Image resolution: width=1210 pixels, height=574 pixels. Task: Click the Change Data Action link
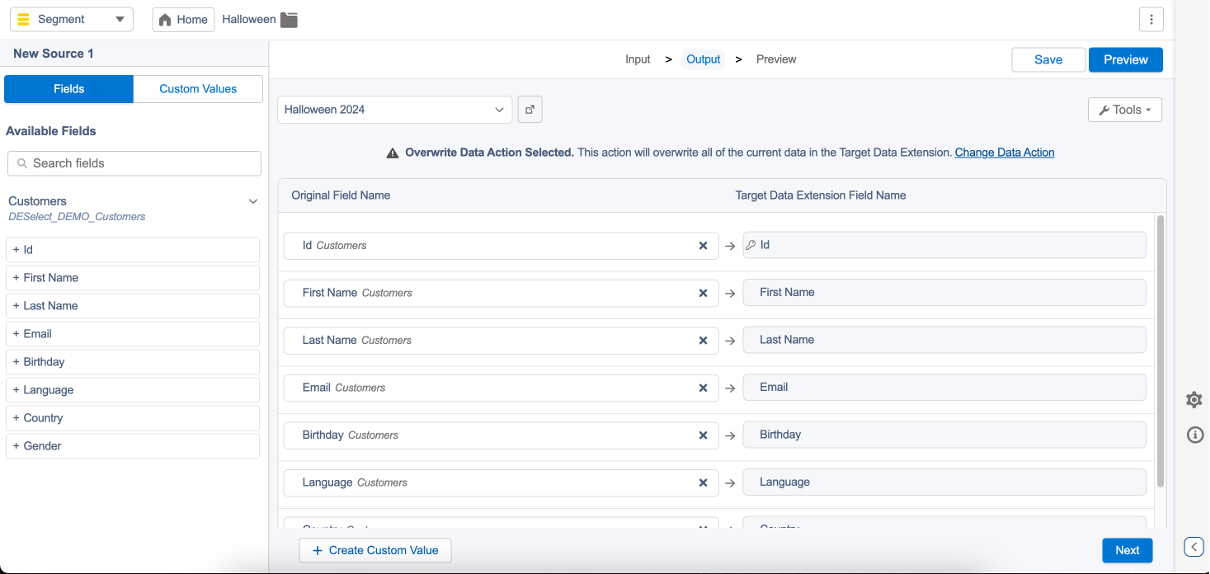click(1004, 153)
